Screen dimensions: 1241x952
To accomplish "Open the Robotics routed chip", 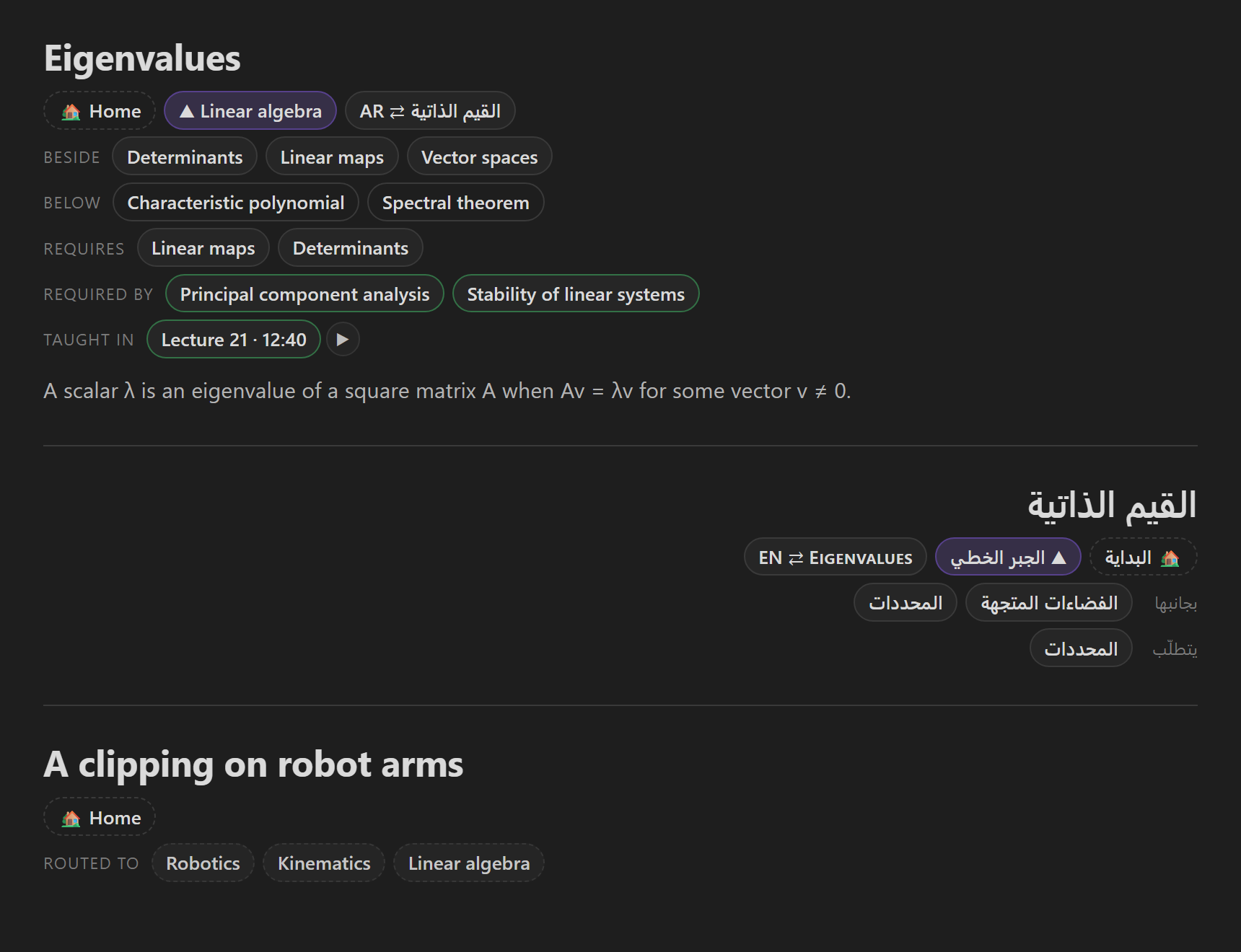I will tap(203, 863).
